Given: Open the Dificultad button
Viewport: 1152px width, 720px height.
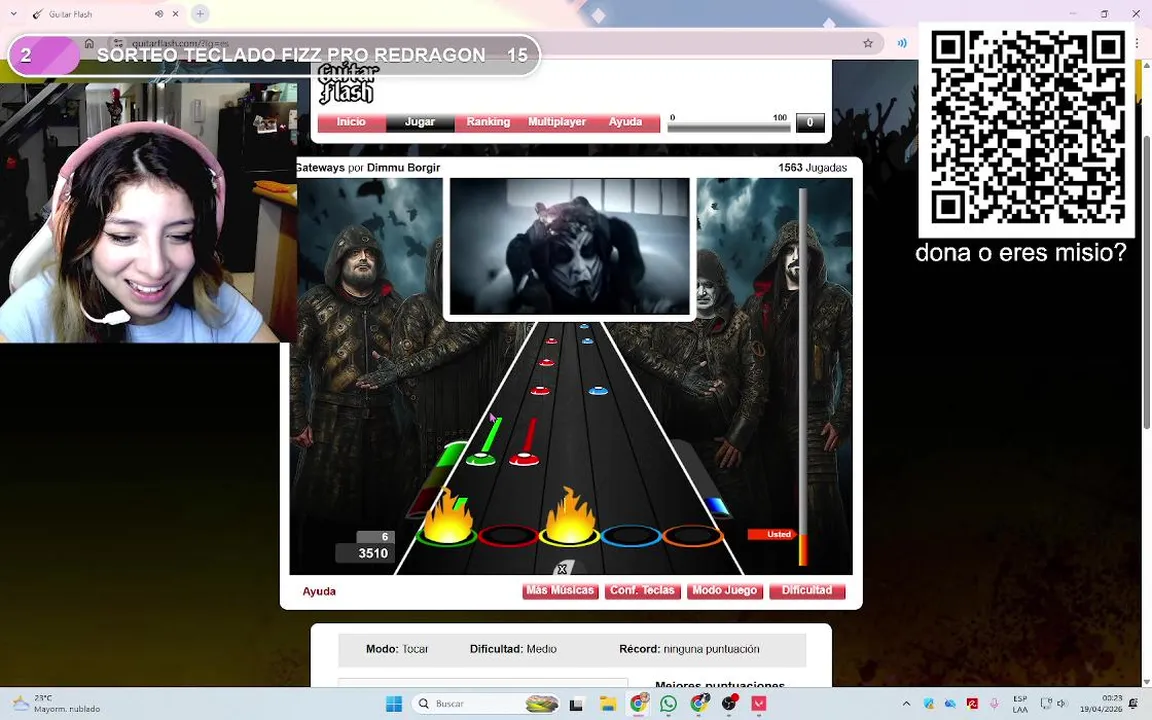Looking at the screenshot, I should 807,591.
